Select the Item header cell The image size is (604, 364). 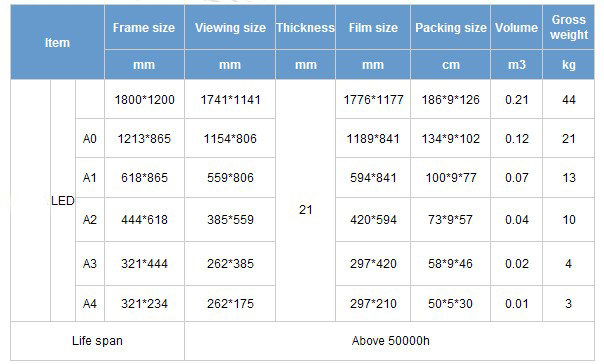click(57, 42)
